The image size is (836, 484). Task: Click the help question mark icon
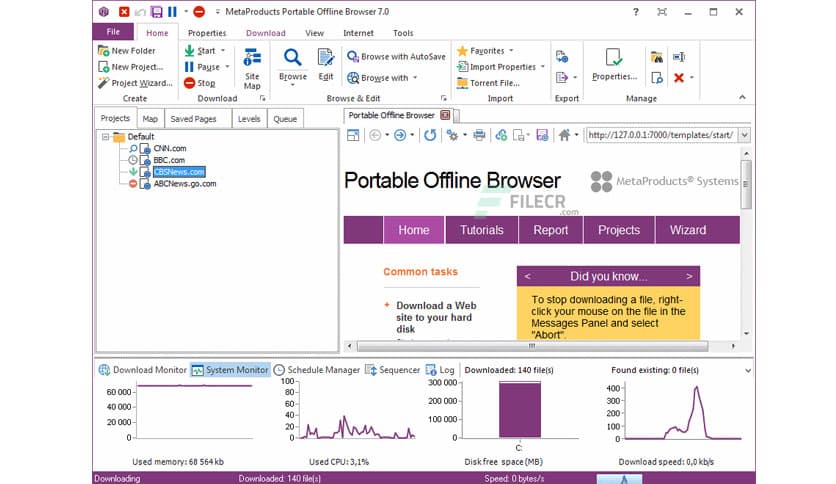pos(636,12)
